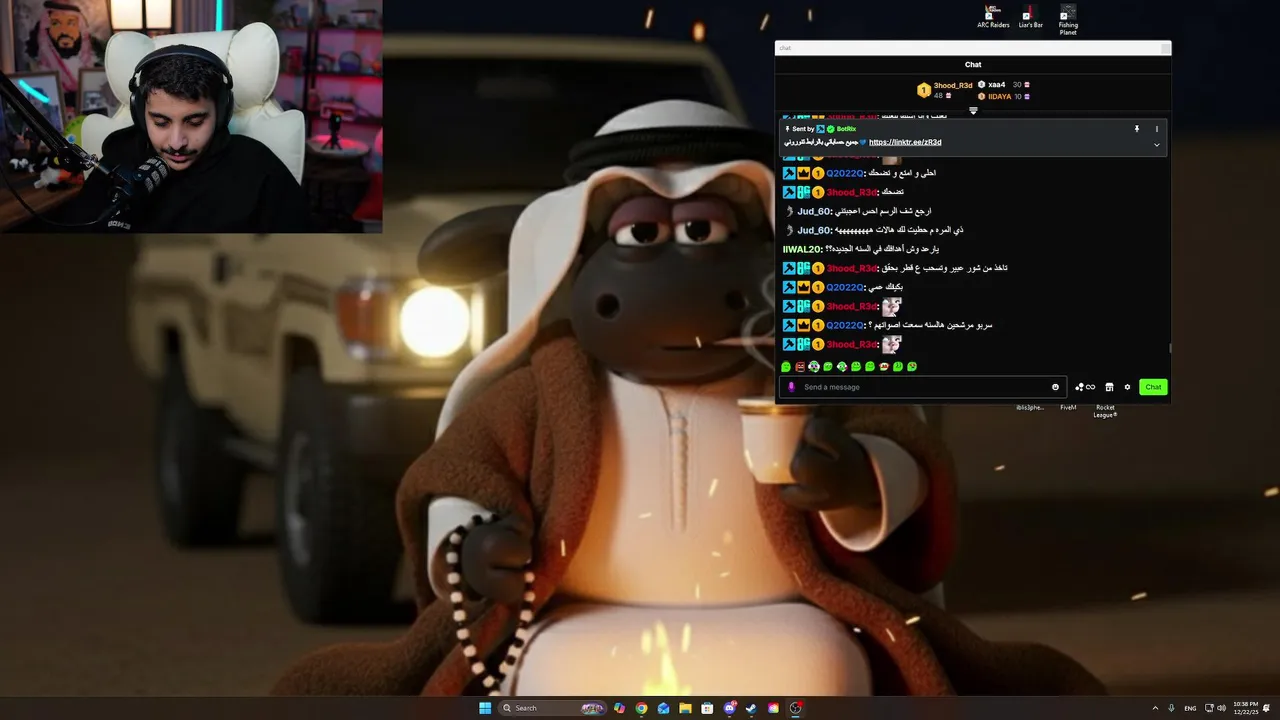The image size is (1280, 720).
Task: Open the ARC Raiders desktop shortcut
Action: [993, 17]
